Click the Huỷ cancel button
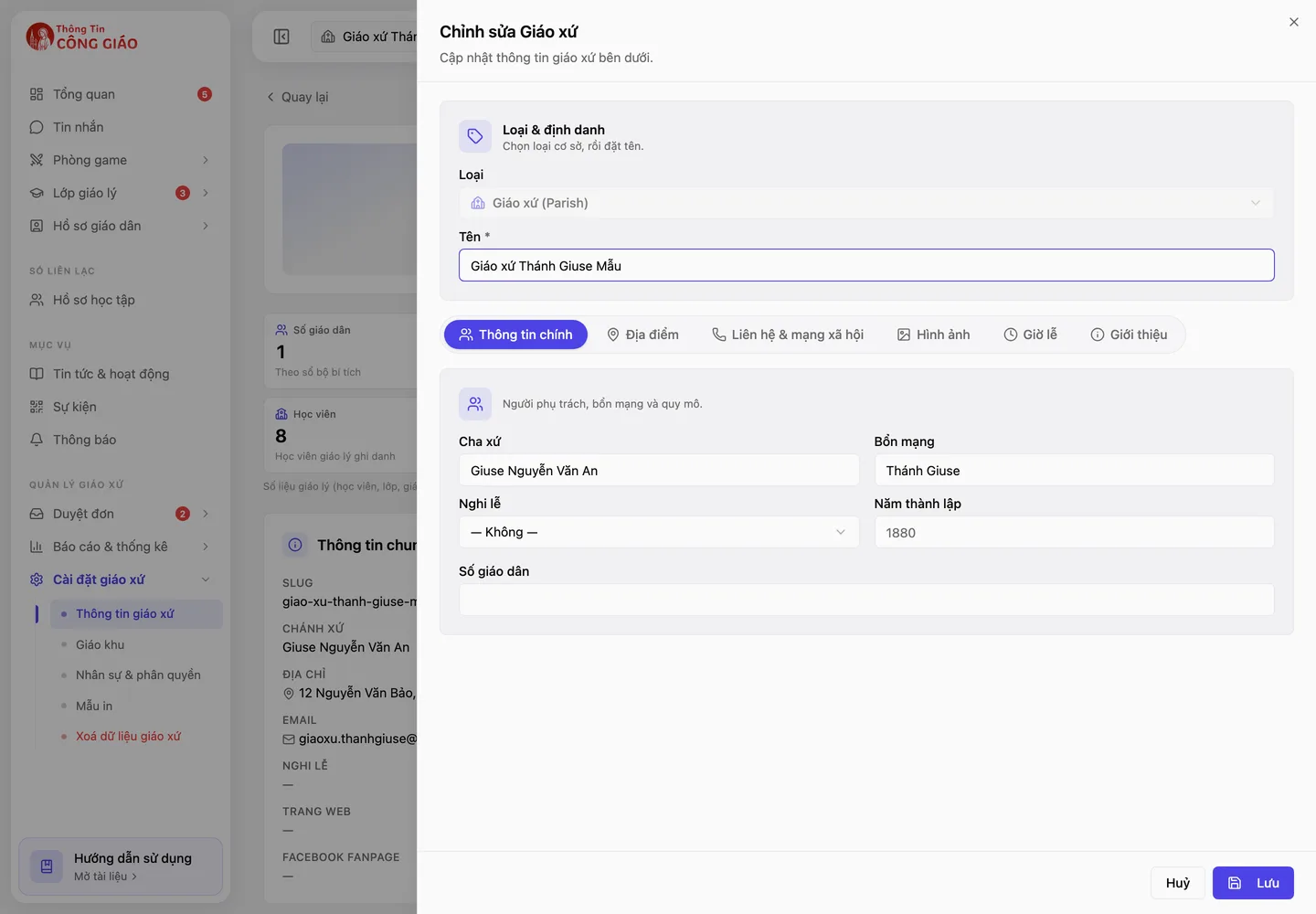 click(x=1178, y=883)
